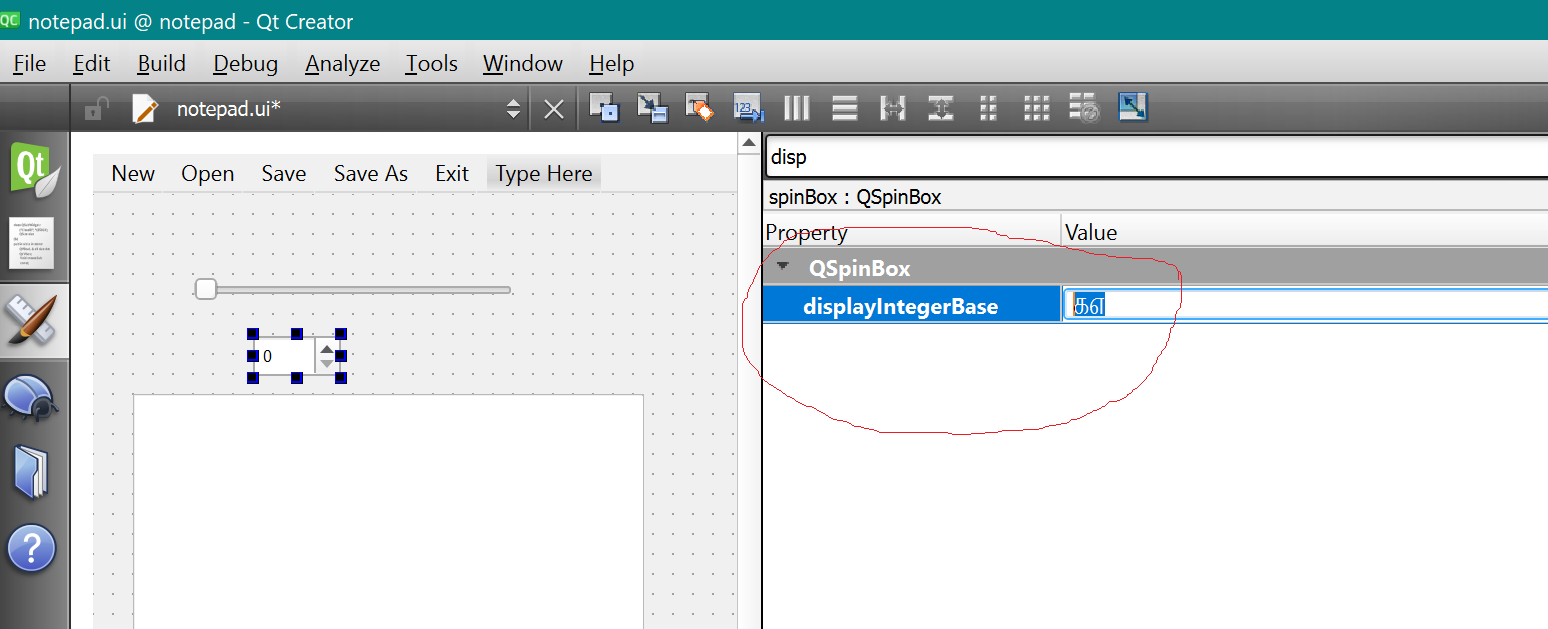Collapse the QSpinBox property group
Screen dimensions: 1548x629
pos(784,267)
